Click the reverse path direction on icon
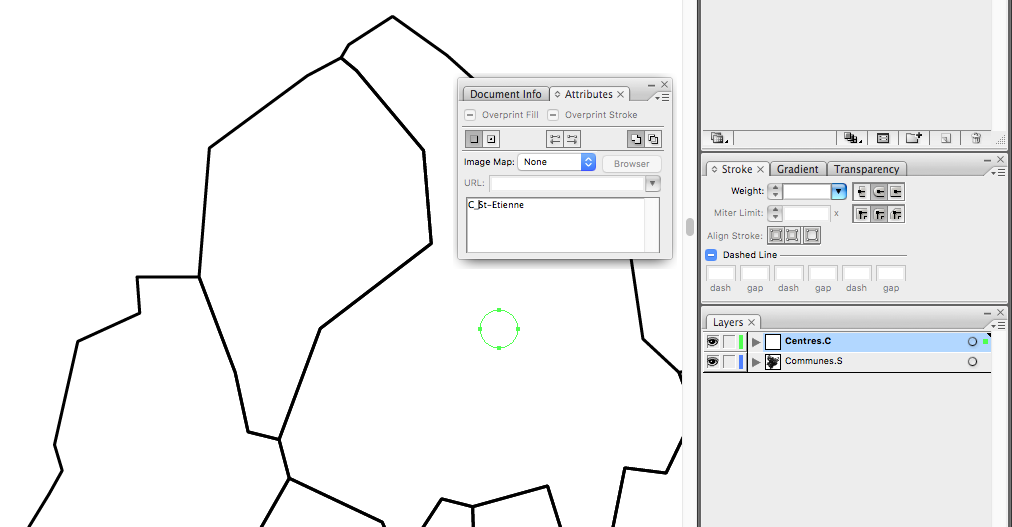 (572, 139)
